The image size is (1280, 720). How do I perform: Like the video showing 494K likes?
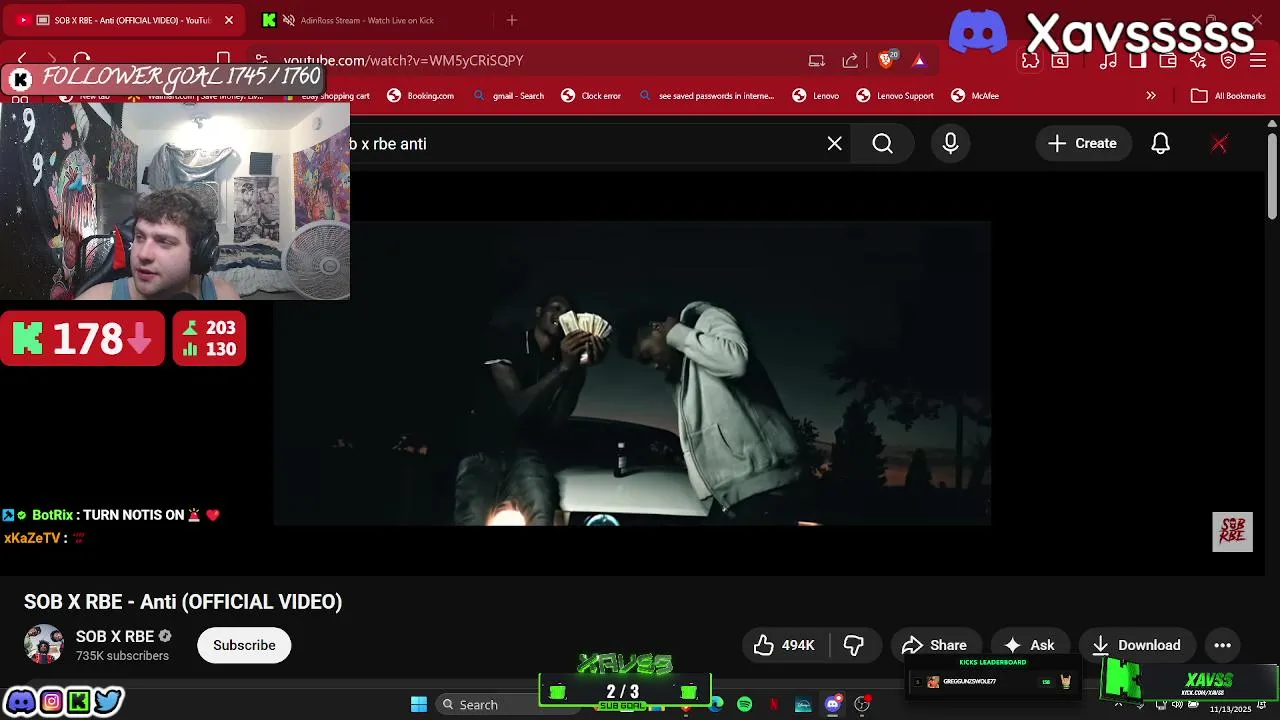click(x=786, y=645)
